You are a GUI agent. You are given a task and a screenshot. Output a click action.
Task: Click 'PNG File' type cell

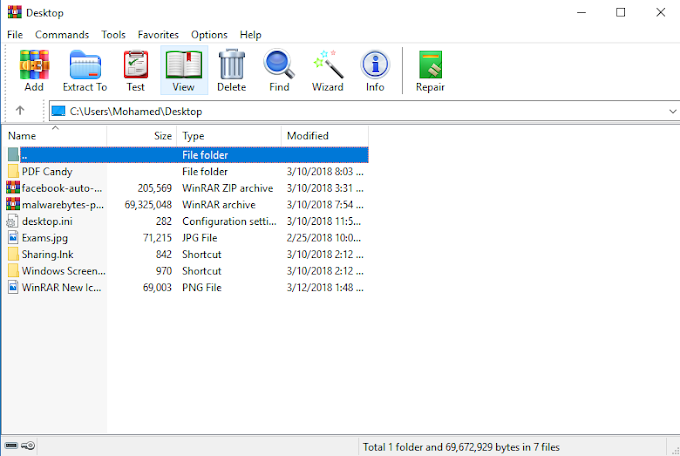click(x=202, y=287)
